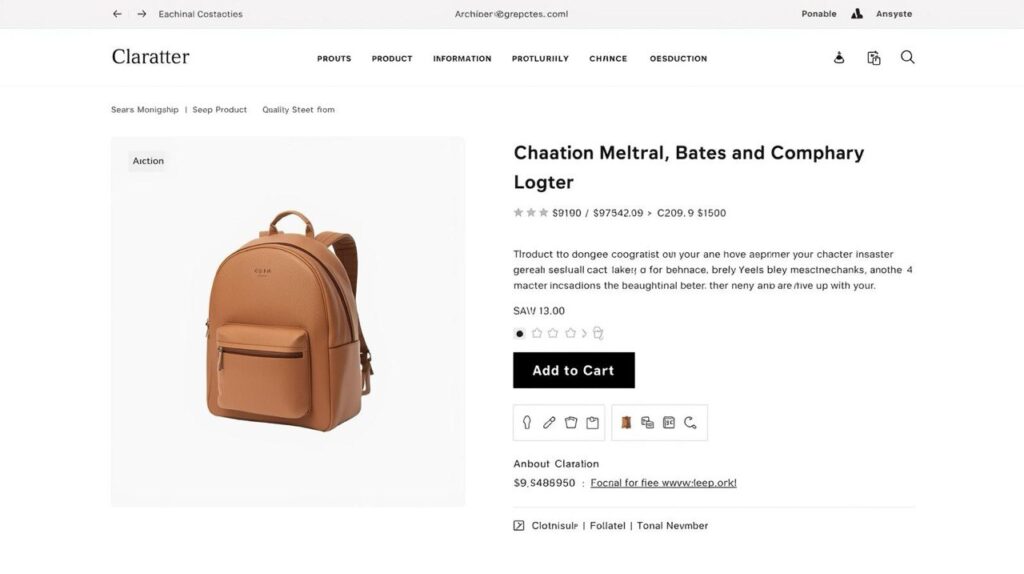The image size is (1024, 574).
Task: Click the account profile icon in header
Action: [x=839, y=58]
